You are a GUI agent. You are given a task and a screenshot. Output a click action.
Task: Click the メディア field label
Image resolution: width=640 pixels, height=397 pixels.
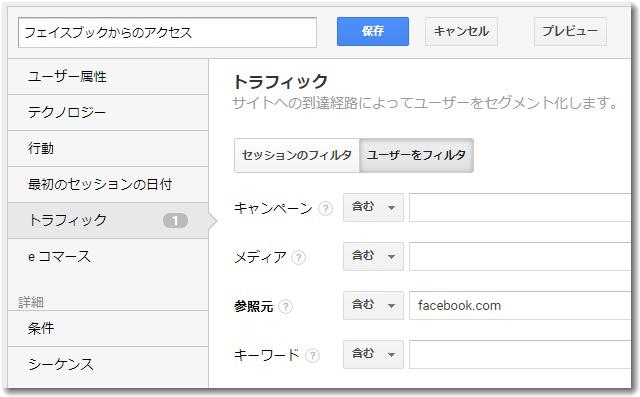coord(260,257)
